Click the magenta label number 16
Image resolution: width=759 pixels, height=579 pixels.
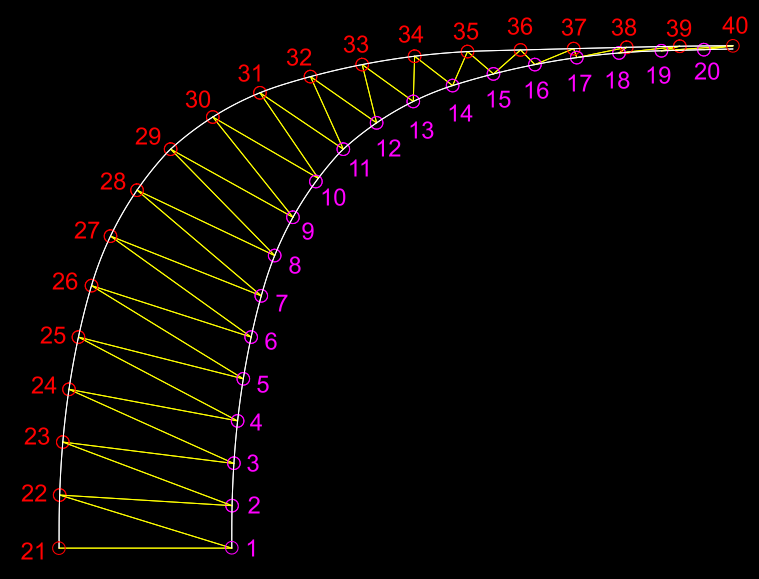(537, 90)
